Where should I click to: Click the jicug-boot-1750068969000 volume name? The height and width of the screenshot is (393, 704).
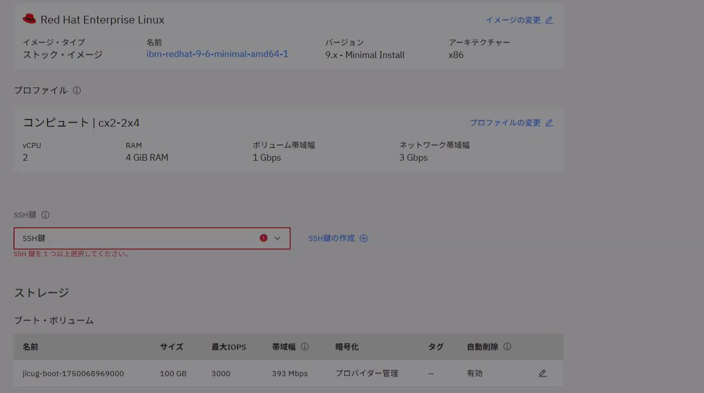point(73,373)
